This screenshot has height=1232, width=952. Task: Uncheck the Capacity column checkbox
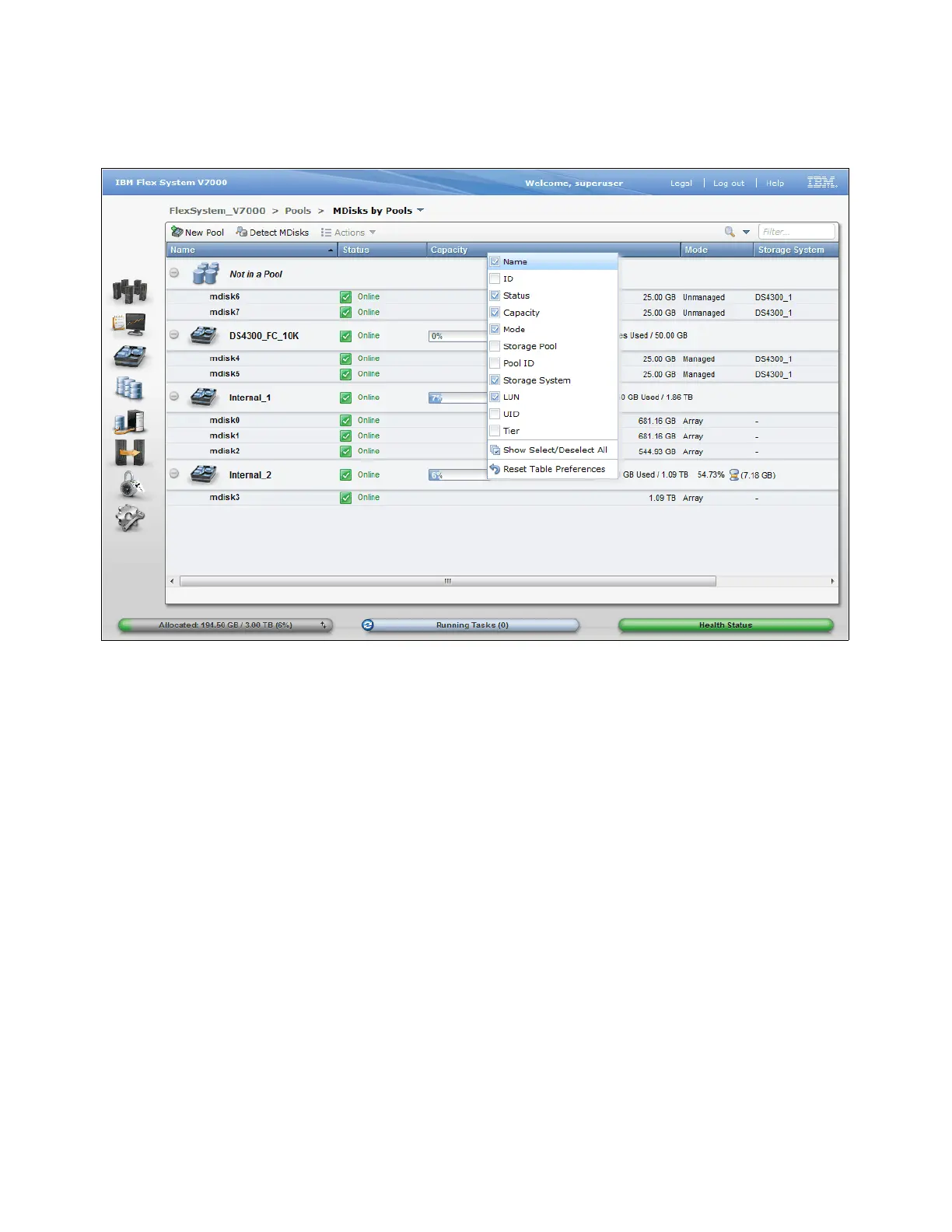495,313
